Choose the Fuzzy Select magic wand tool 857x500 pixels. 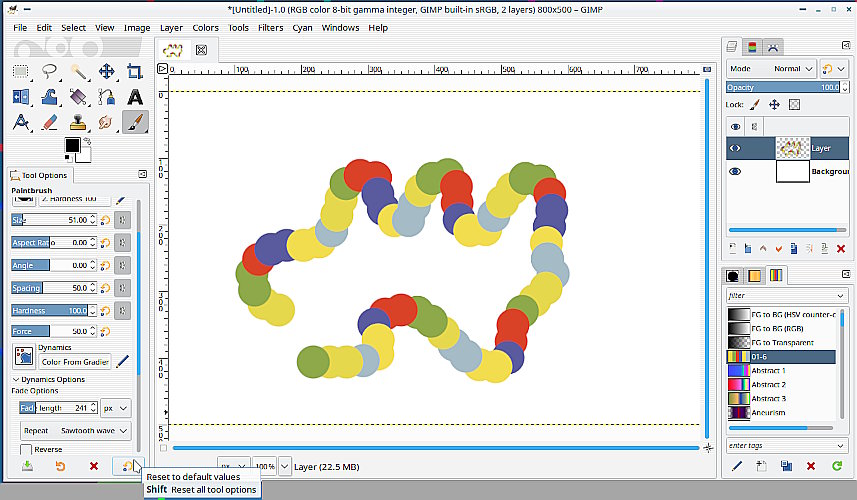78,71
